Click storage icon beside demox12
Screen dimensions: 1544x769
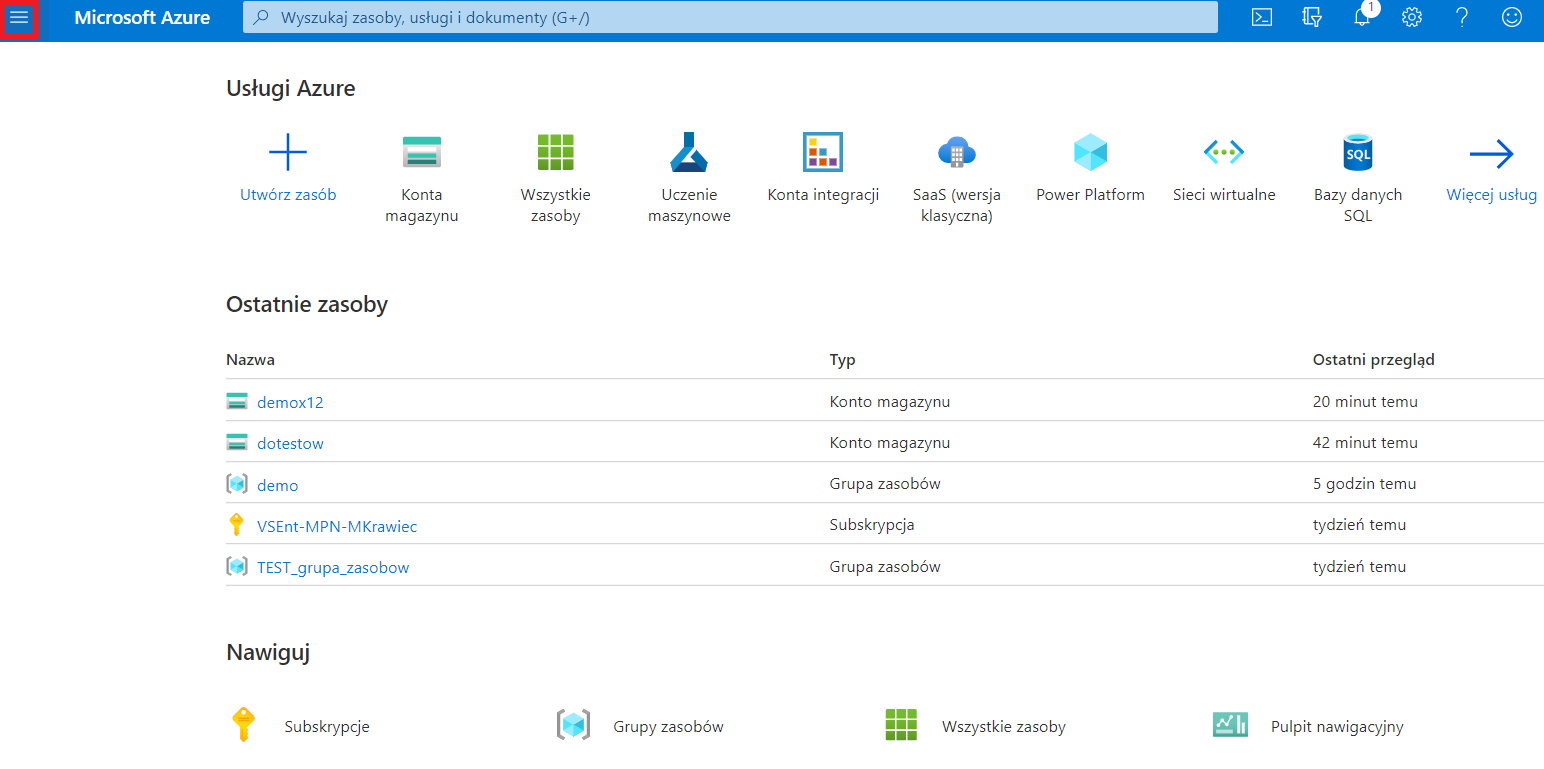point(237,401)
